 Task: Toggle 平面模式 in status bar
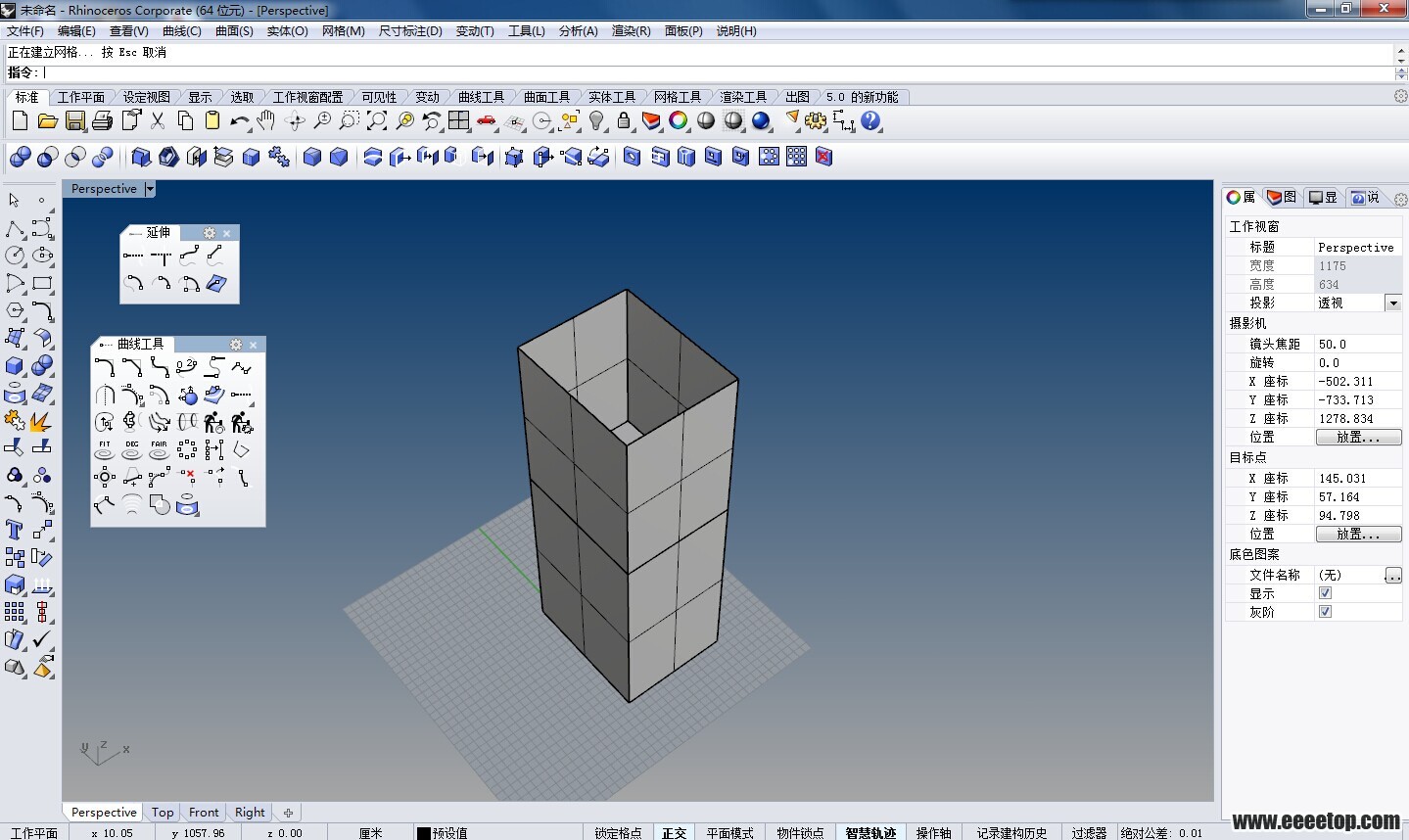[x=730, y=832]
